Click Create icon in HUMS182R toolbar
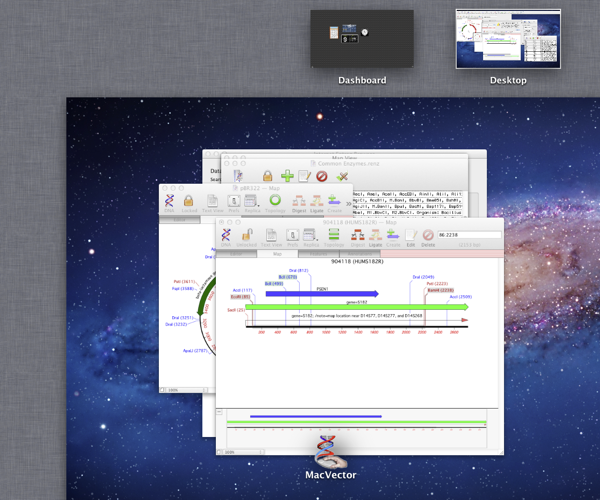The image size is (600, 500). click(393, 235)
